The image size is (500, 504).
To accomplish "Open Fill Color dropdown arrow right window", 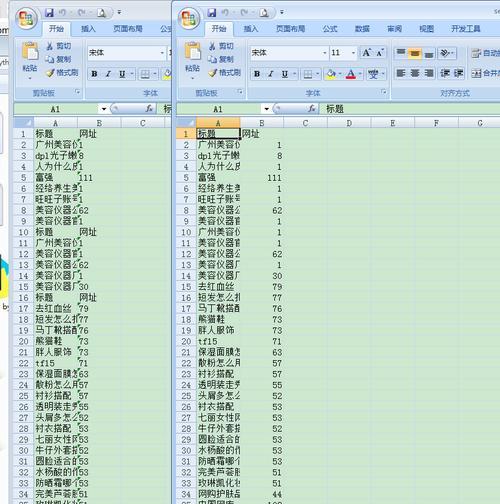I will 340,74.
